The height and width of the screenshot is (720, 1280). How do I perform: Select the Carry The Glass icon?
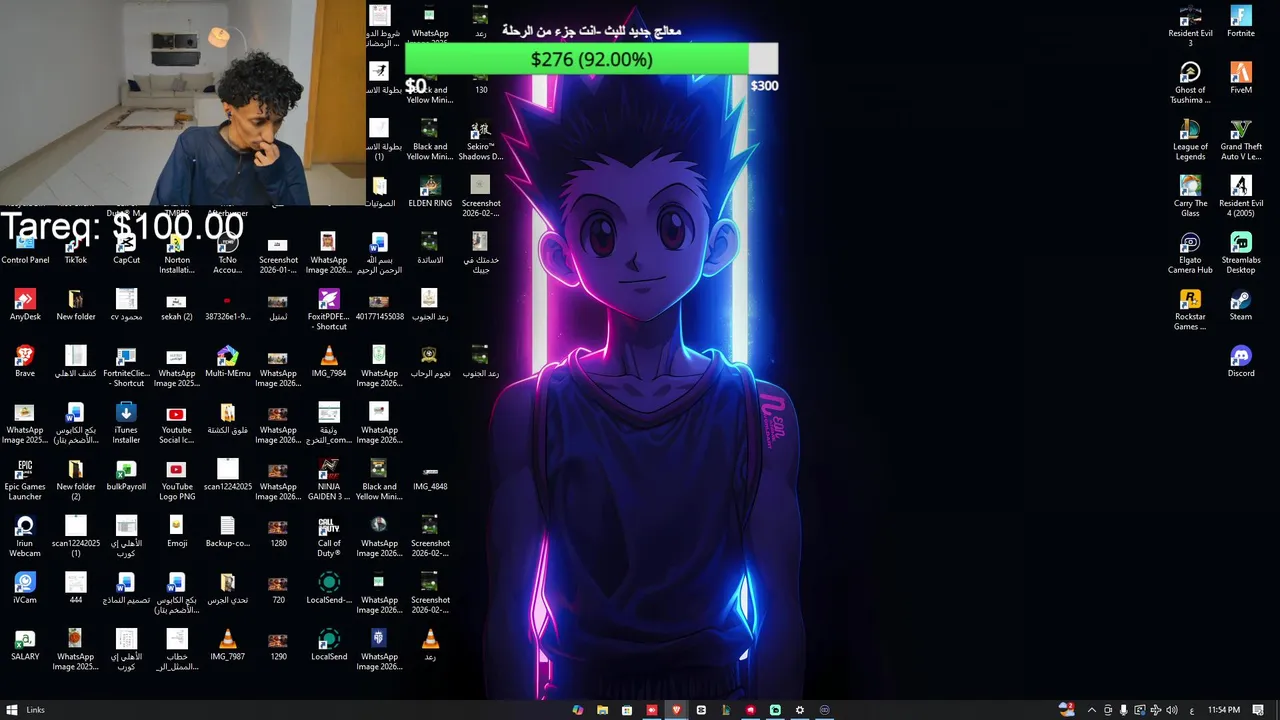(x=1190, y=197)
